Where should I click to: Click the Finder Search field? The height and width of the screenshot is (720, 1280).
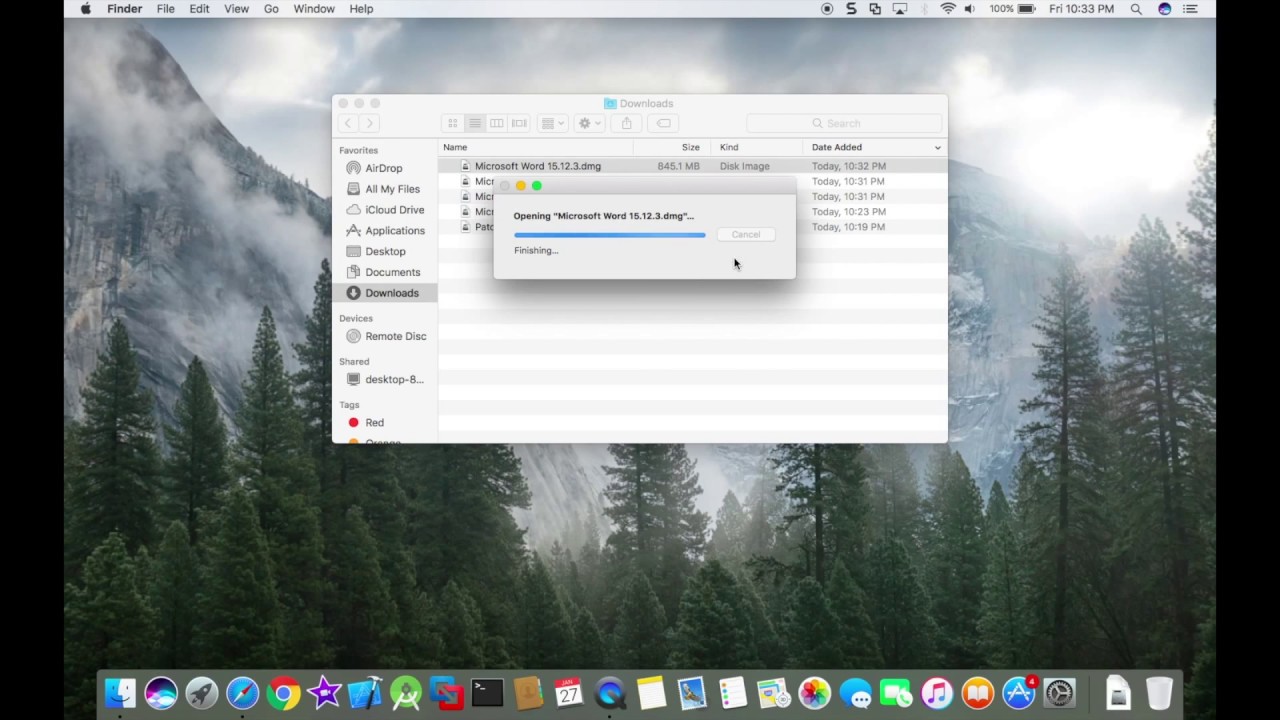[x=844, y=123]
